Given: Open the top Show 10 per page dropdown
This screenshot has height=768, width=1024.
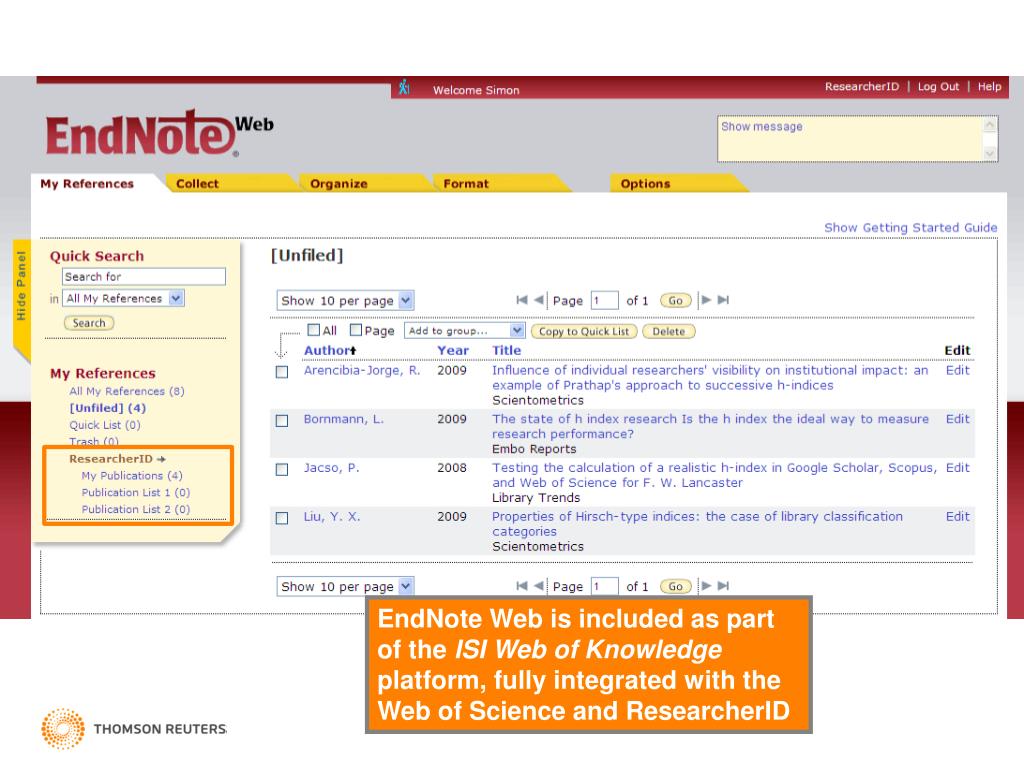Looking at the screenshot, I should (345, 300).
